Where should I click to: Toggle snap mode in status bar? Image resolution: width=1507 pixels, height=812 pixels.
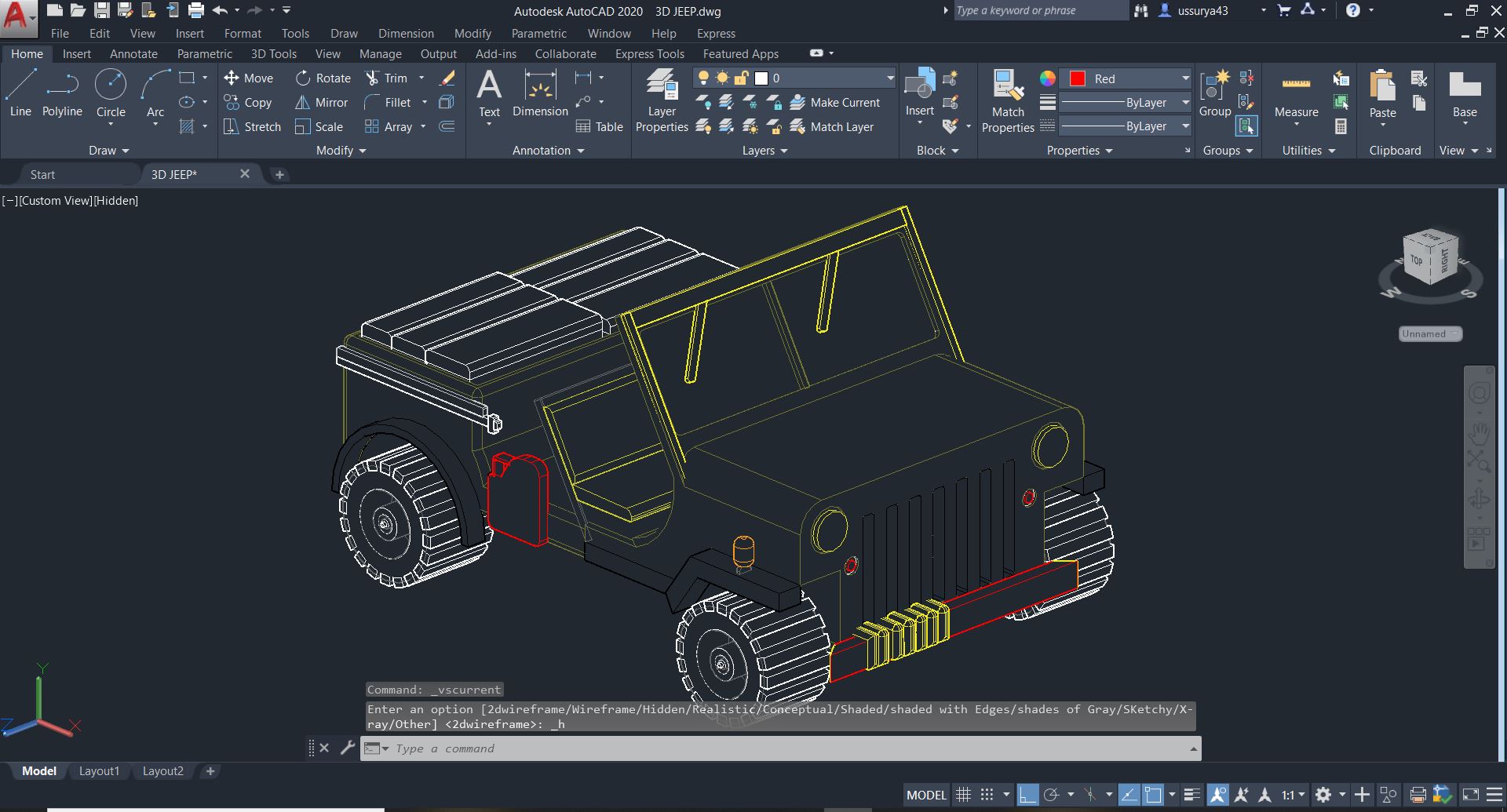tap(987, 795)
